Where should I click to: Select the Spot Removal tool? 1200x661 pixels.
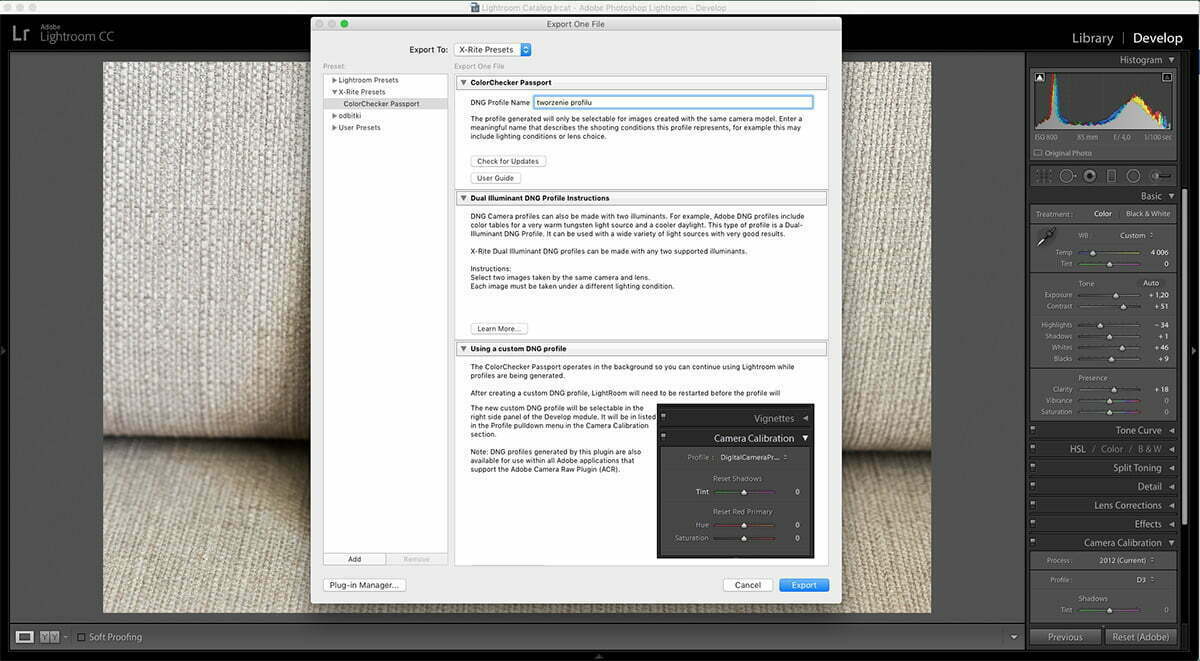point(1068,175)
